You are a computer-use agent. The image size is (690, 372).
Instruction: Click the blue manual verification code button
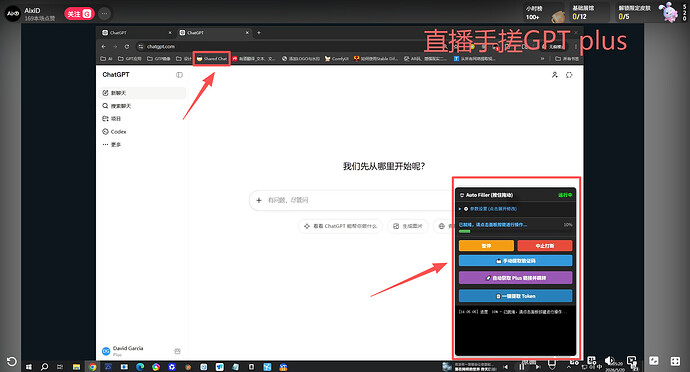515,261
